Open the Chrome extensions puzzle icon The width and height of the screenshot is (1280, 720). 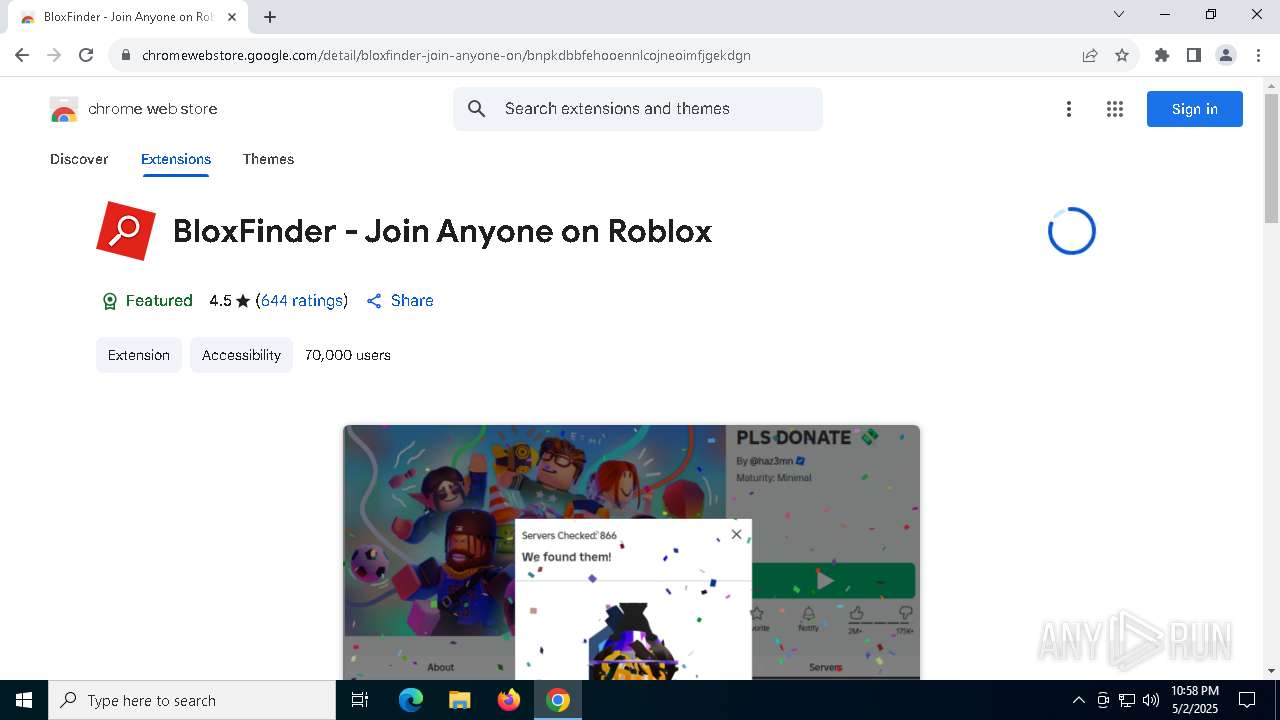[1162, 55]
